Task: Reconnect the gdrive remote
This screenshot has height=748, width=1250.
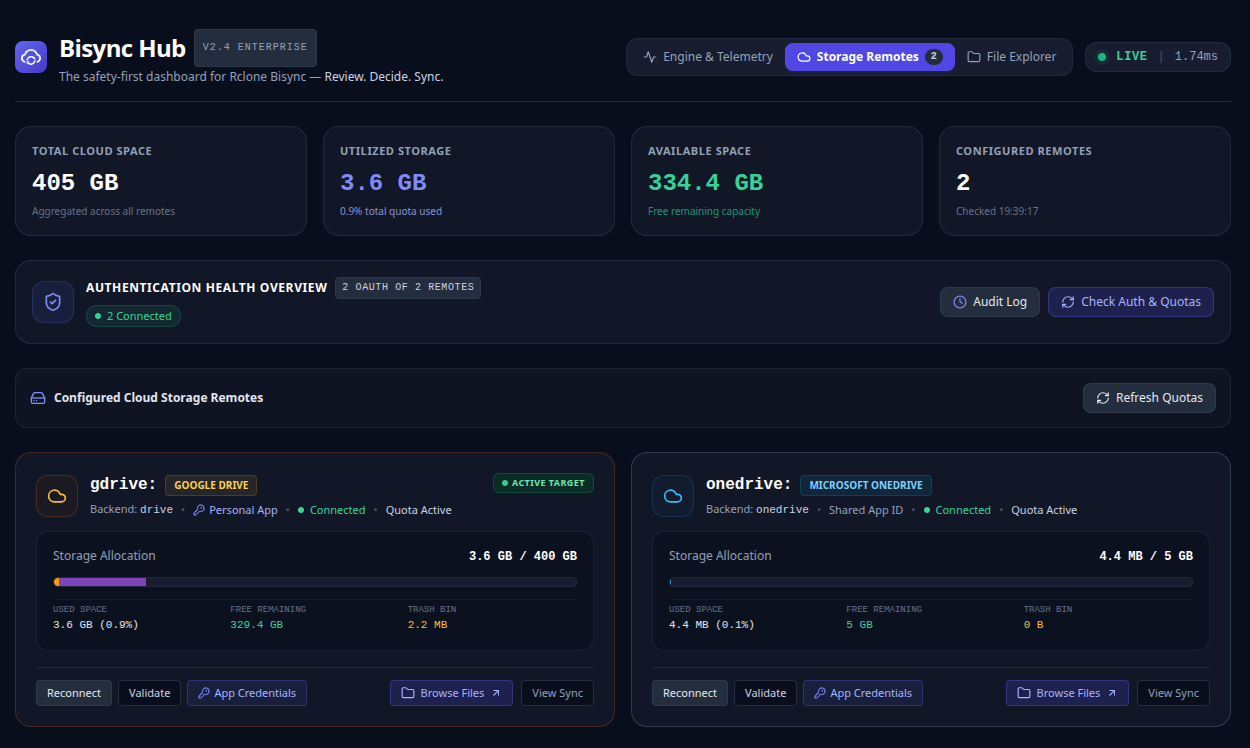Action: (74, 693)
